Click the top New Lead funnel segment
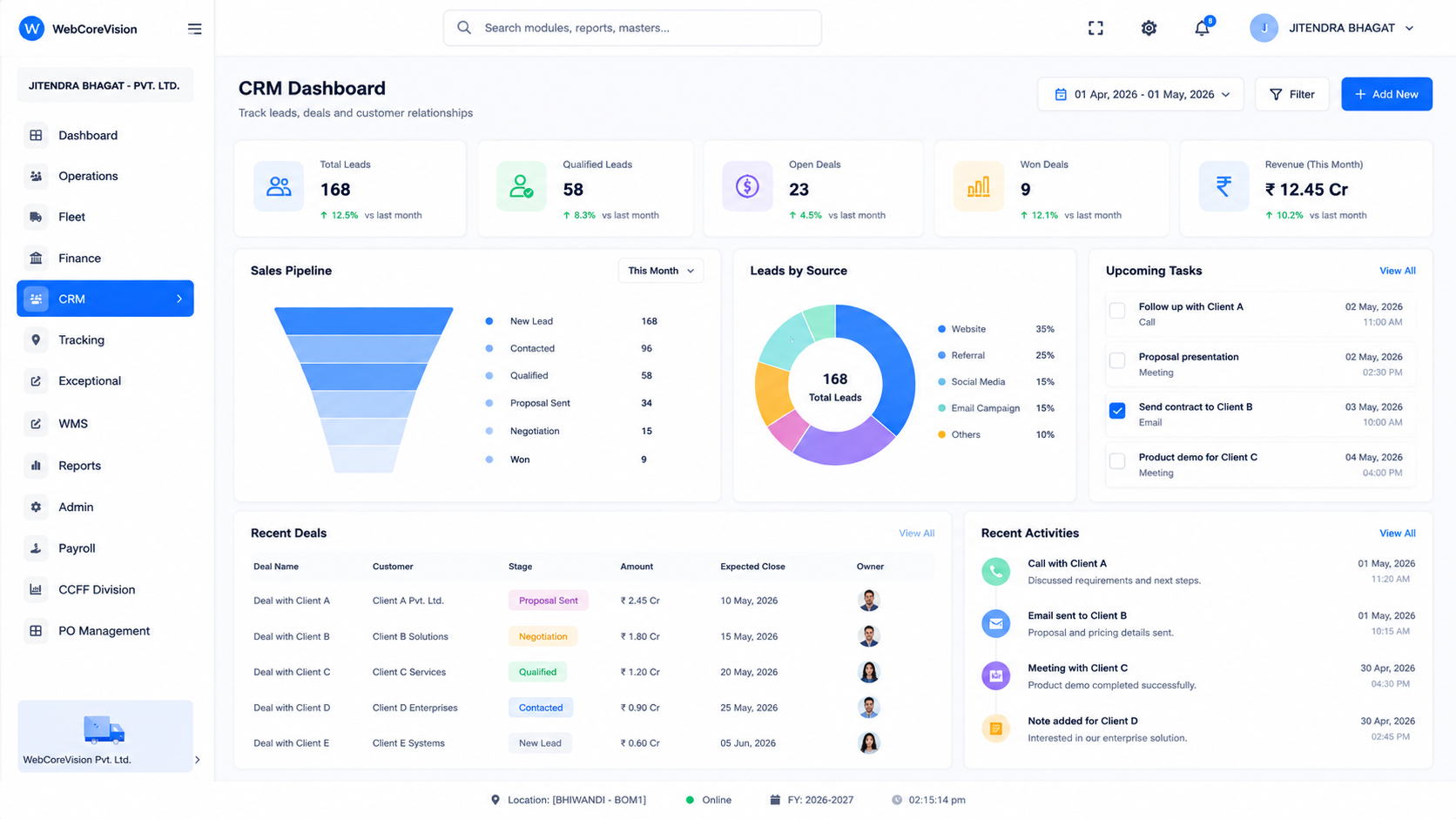This screenshot has width=1456, height=819. click(x=364, y=320)
